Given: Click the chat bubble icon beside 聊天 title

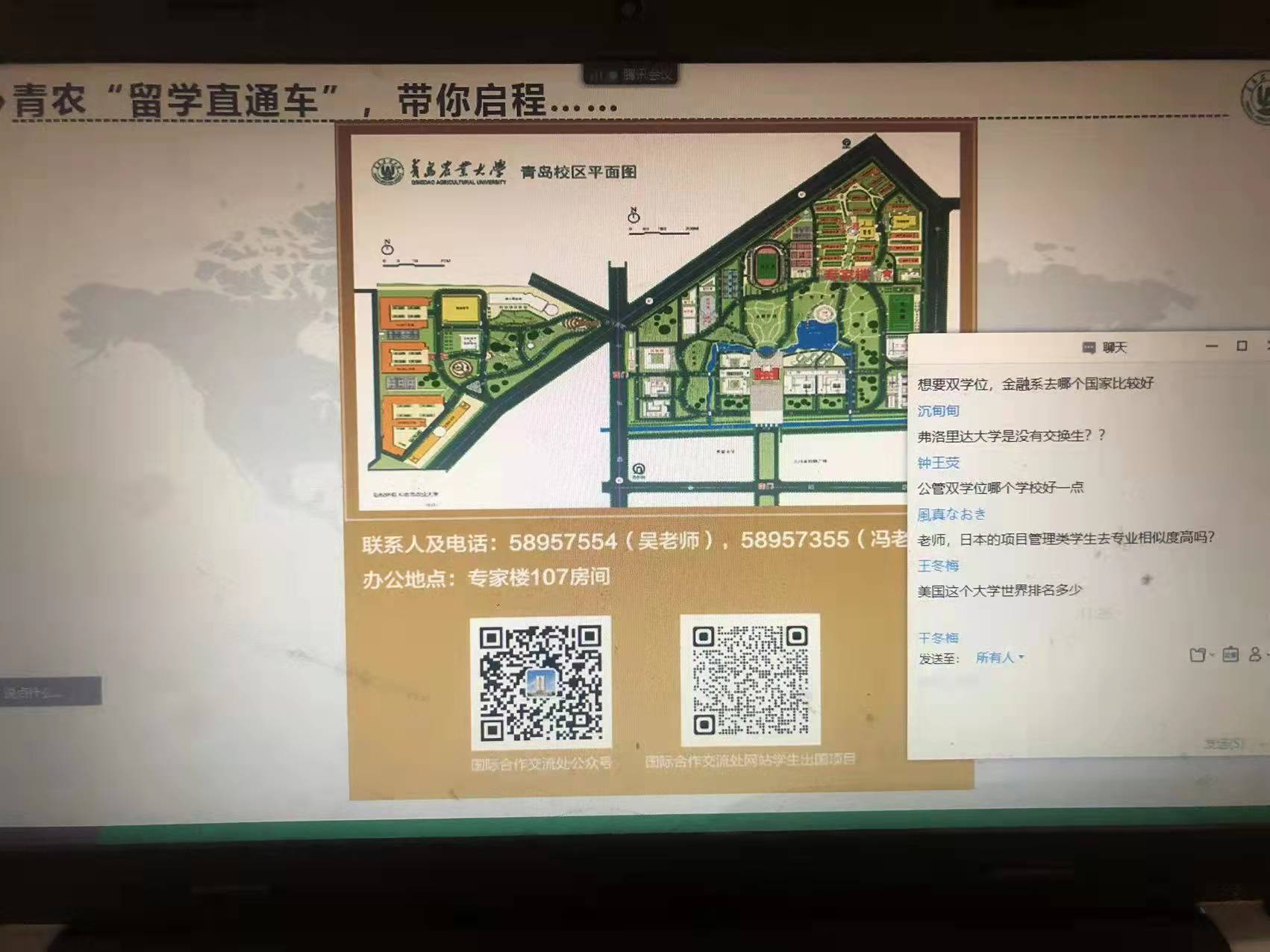Looking at the screenshot, I should pyautogui.click(x=1089, y=348).
